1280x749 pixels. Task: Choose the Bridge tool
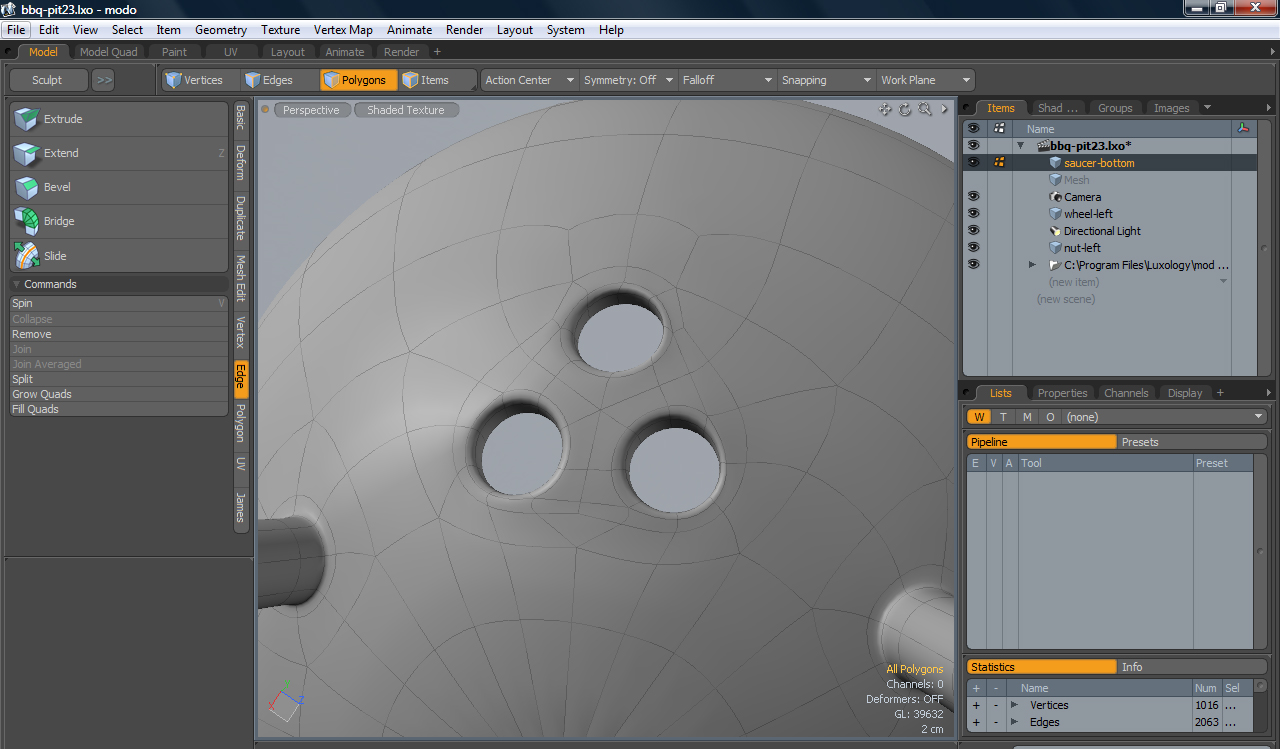119,221
